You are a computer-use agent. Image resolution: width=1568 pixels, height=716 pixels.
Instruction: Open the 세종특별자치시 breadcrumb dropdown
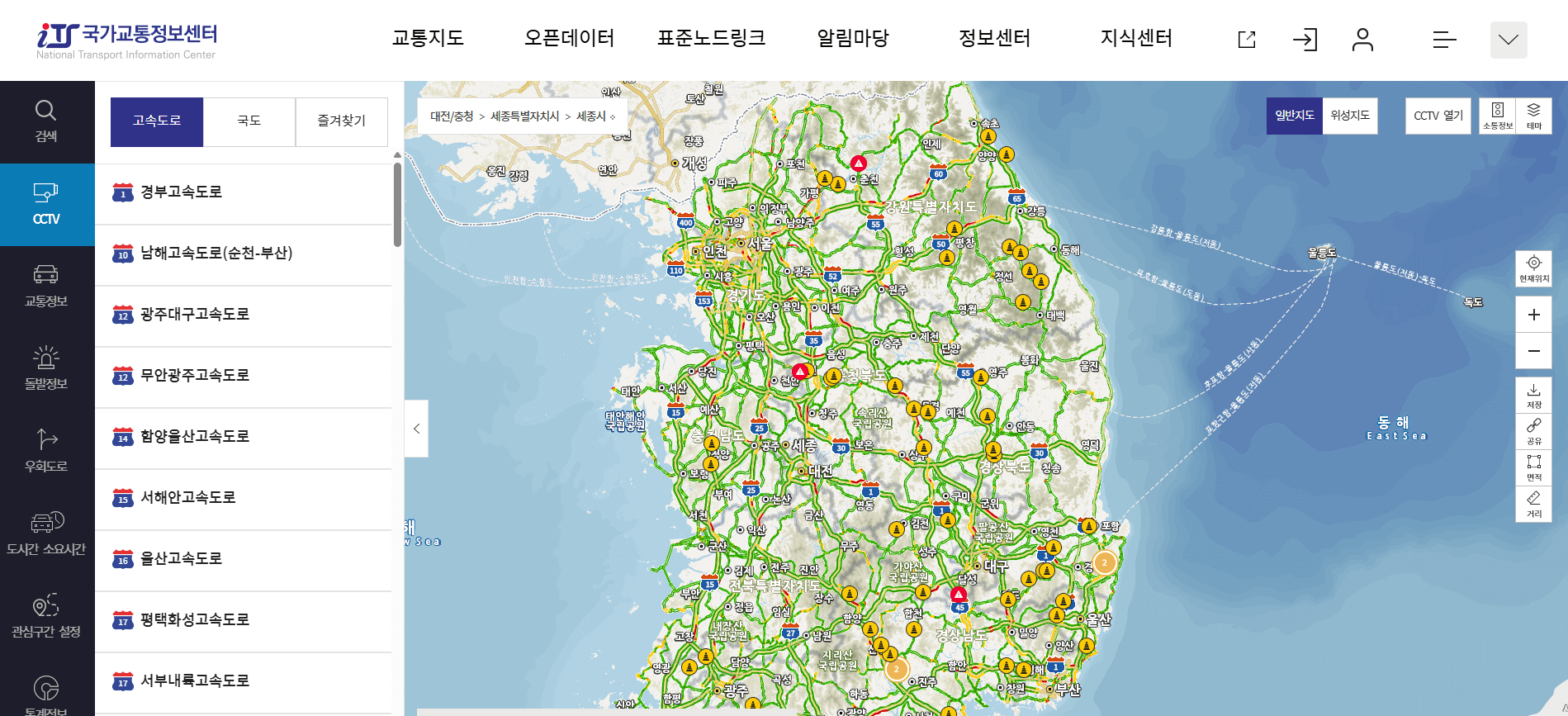525,116
